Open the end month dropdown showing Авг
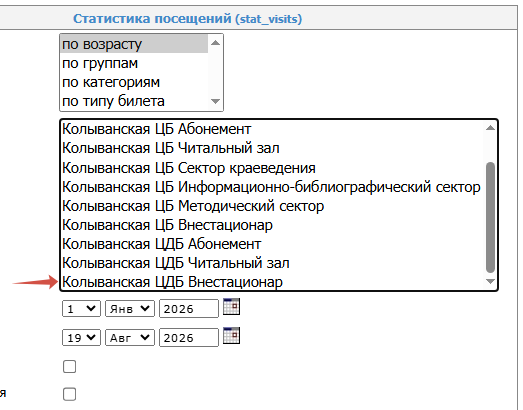 [130, 338]
